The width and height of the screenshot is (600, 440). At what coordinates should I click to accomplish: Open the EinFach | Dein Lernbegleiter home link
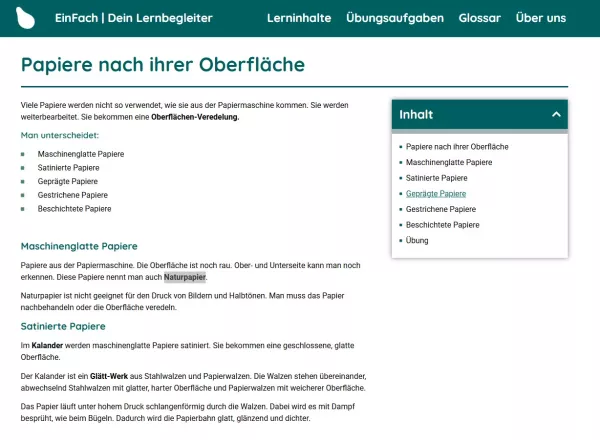point(134,18)
